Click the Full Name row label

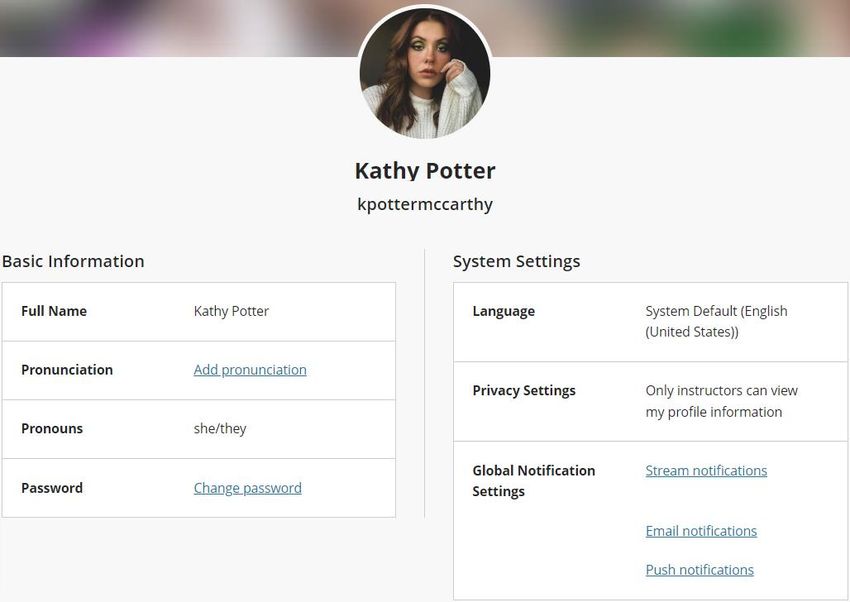click(54, 311)
